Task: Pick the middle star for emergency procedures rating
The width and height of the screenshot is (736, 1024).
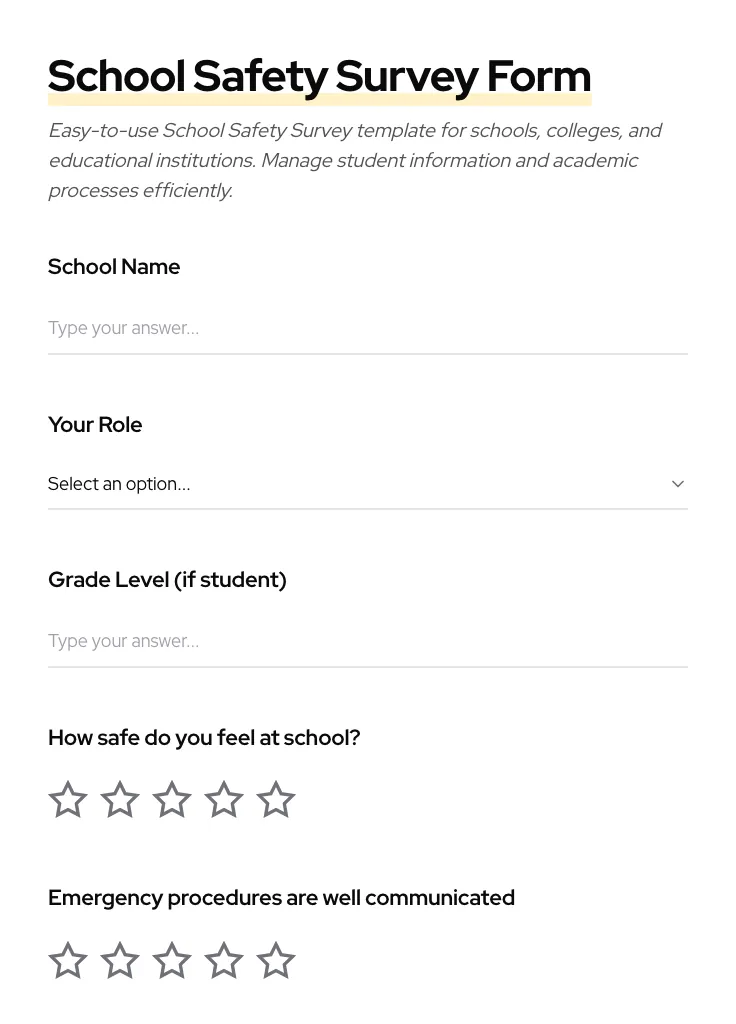Action: click(171, 960)
